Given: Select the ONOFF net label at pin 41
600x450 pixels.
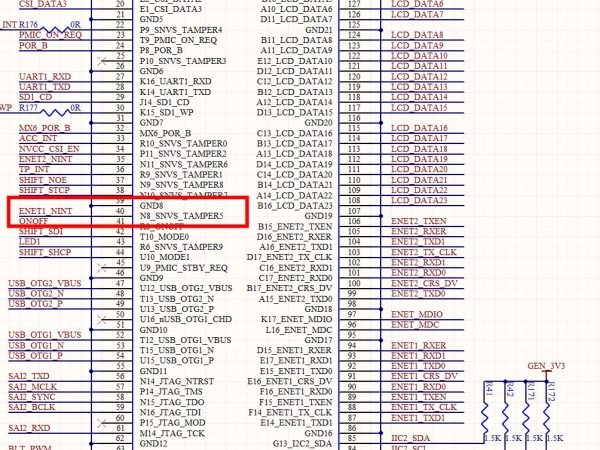Looking at the screenshot, I should [33, 222].
